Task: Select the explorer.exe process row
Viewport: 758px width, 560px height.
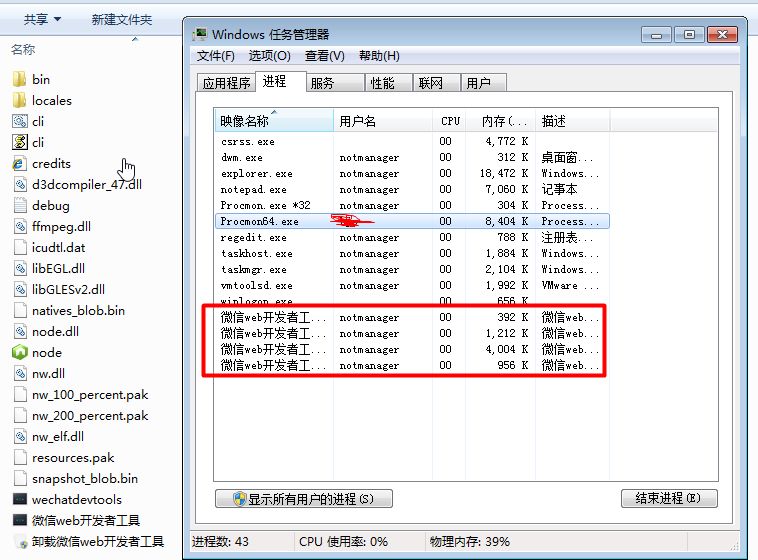Action: click(x=412, y=174)
